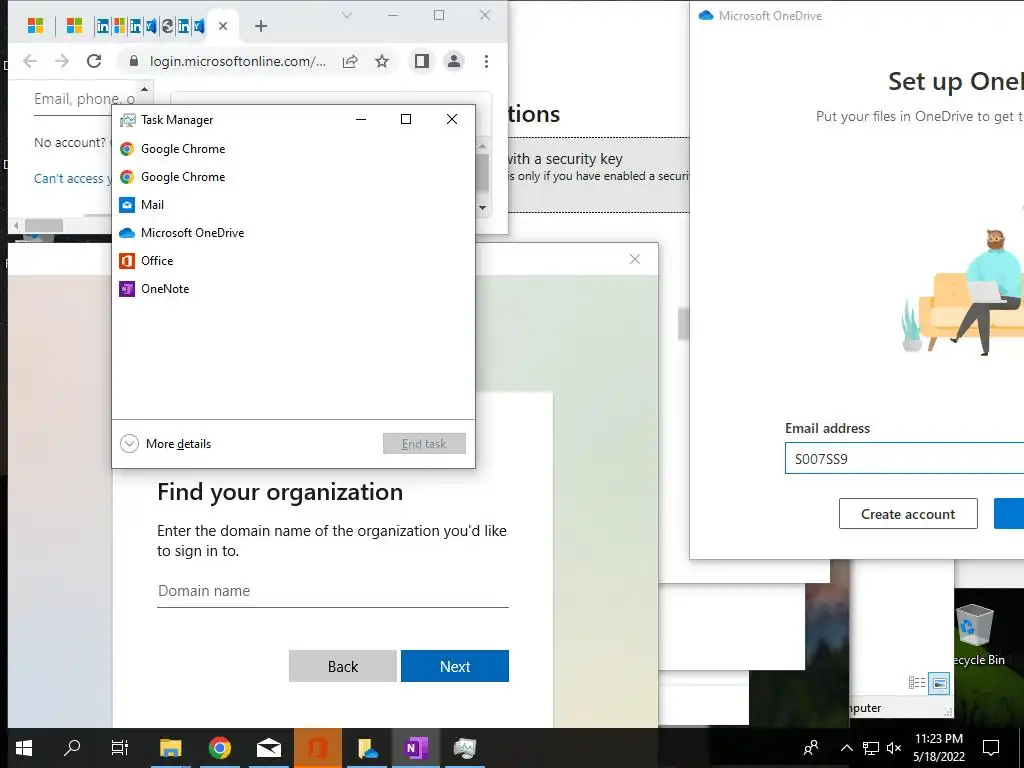
Task: Click the End task button
Action: tap(424, 444)
